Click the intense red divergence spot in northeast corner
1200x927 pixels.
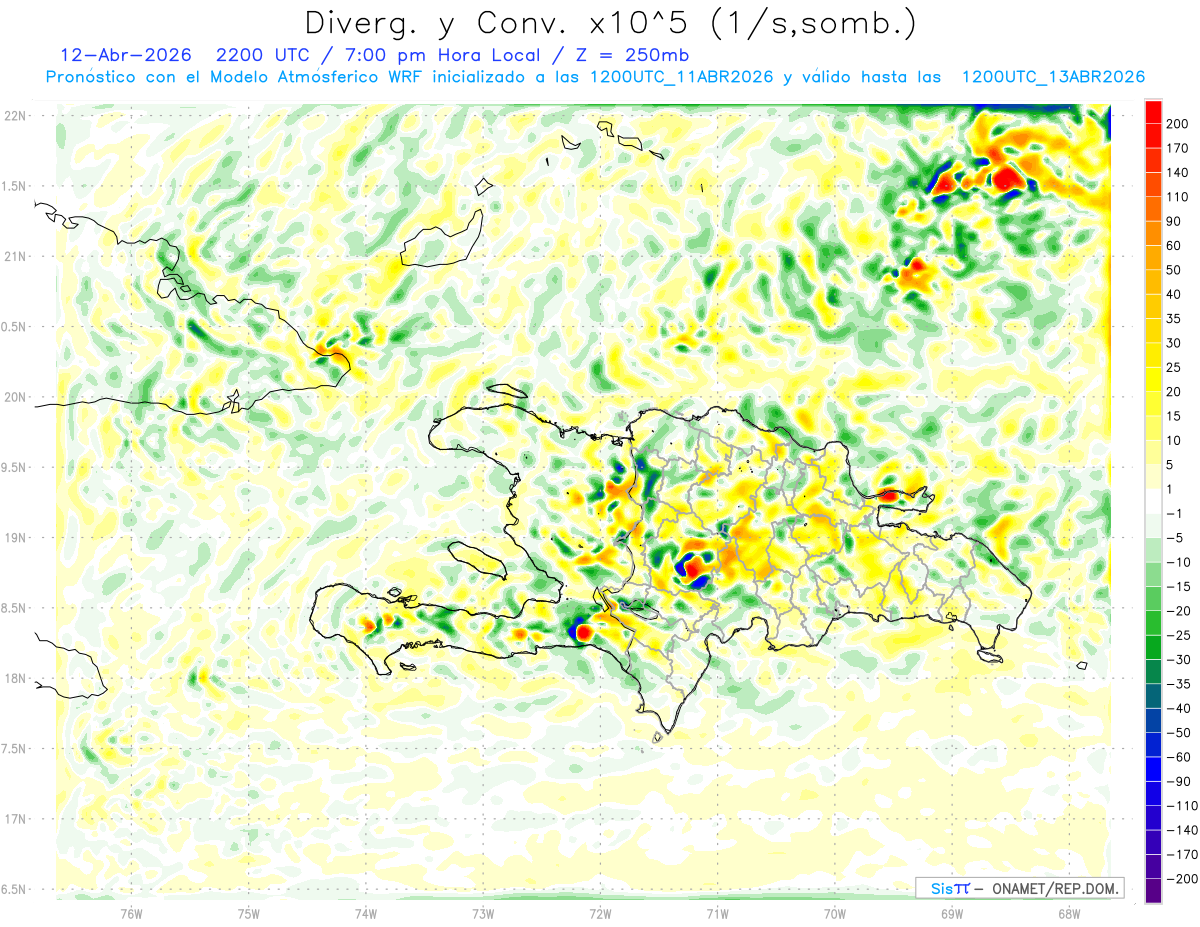pyautogui.click(x=1007, y=177)
